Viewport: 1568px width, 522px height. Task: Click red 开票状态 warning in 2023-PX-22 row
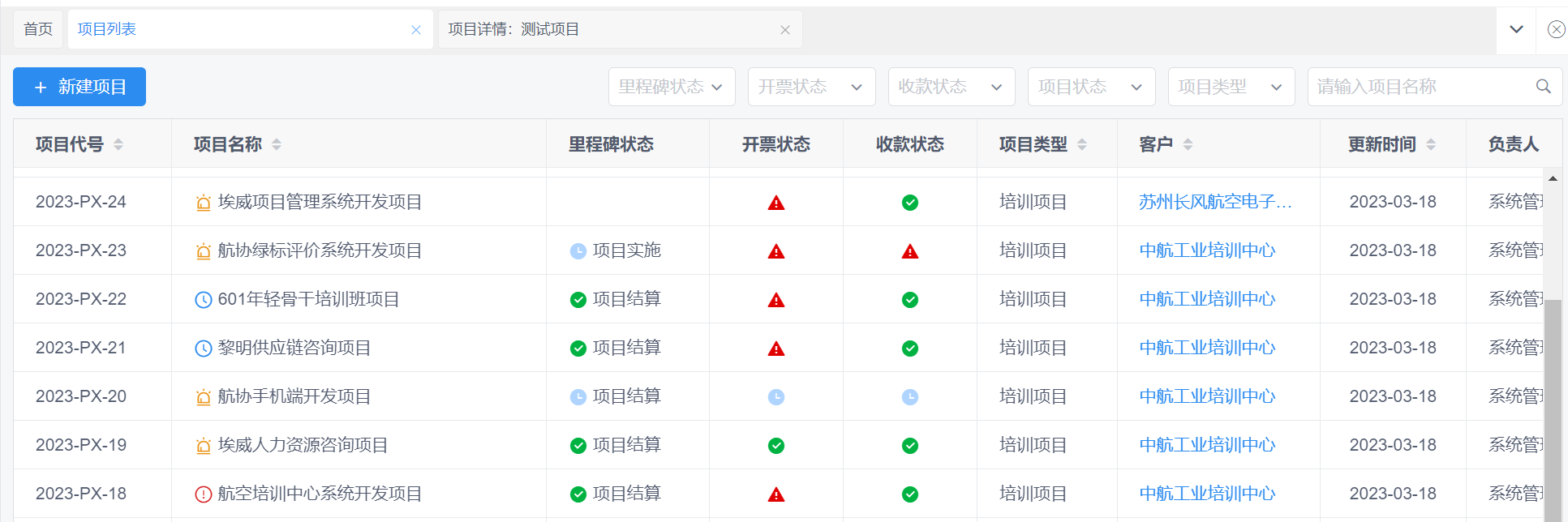776,300
